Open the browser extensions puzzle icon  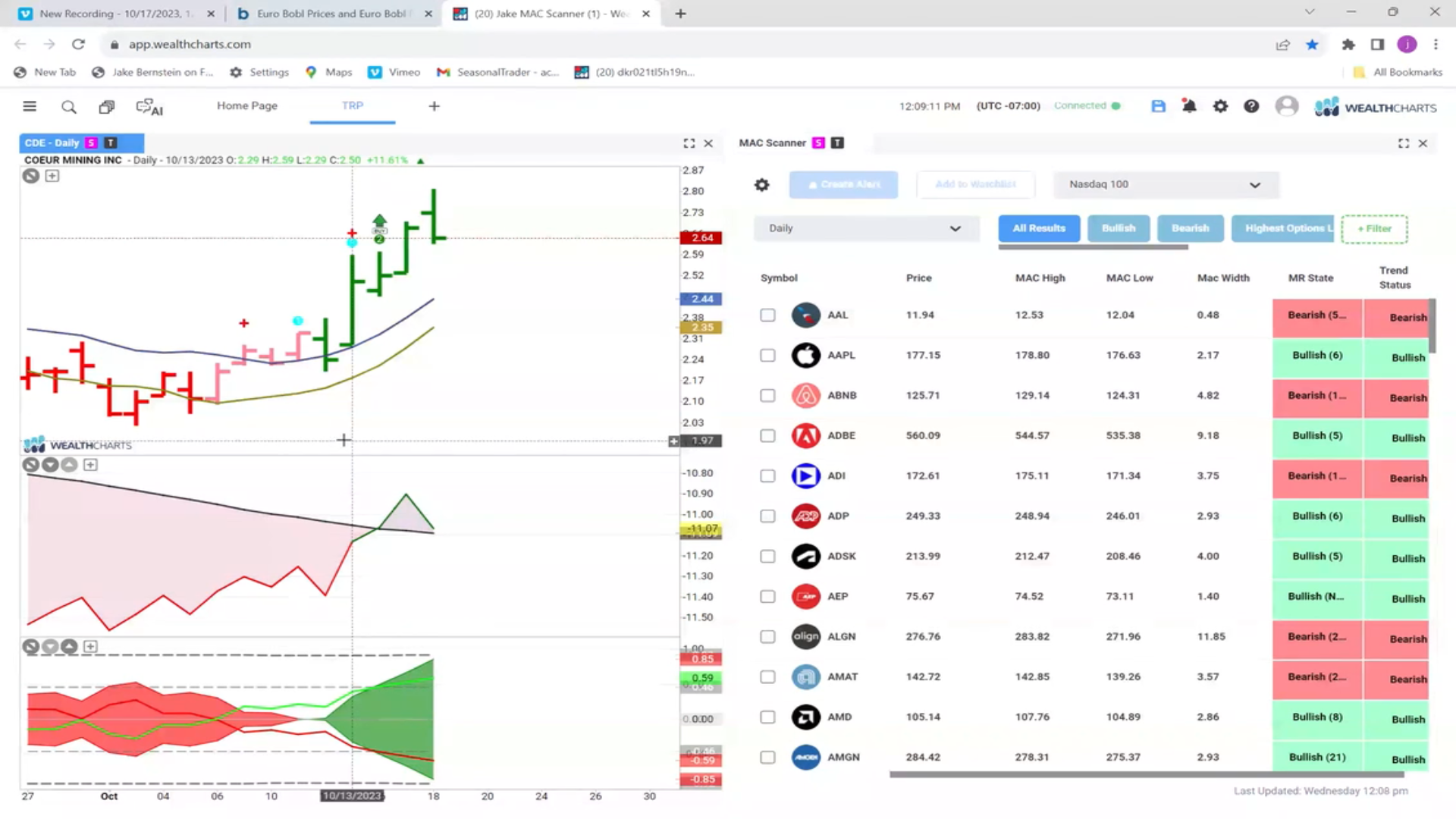[1348, 45]
